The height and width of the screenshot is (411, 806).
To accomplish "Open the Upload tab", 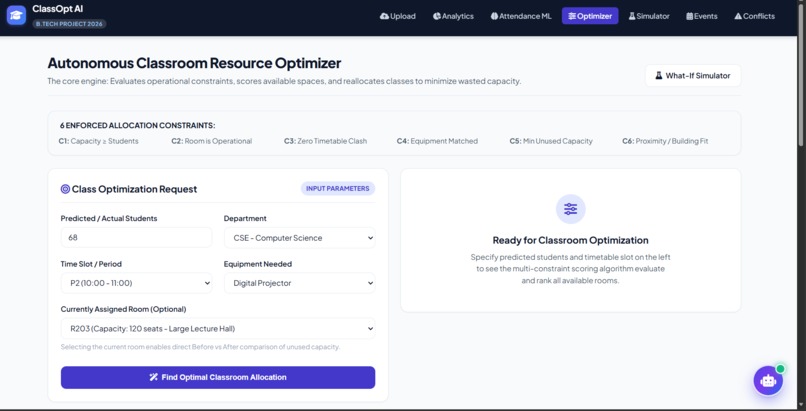I will pos(397,16).
